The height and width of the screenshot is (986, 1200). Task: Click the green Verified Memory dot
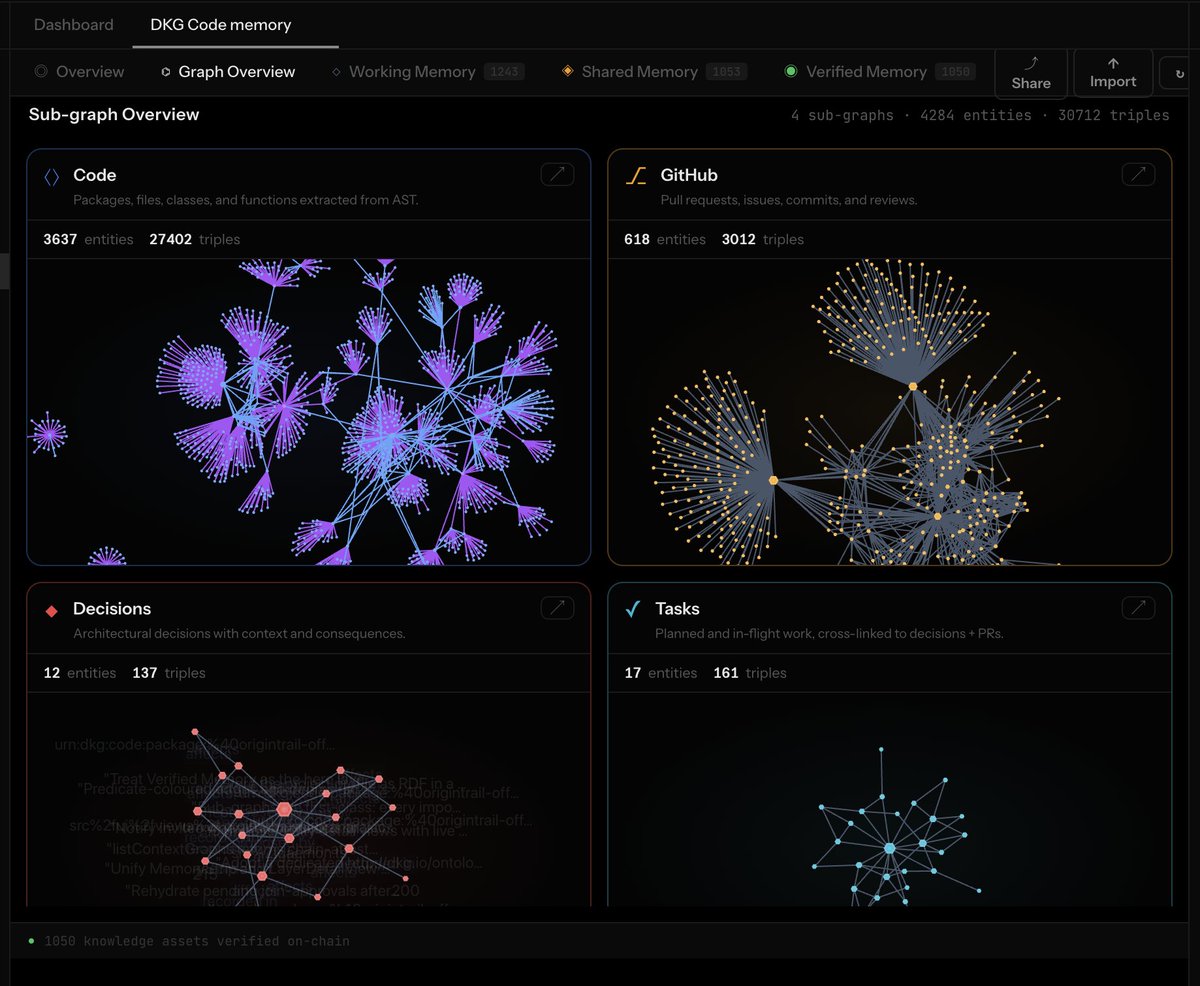coord(791,72)
